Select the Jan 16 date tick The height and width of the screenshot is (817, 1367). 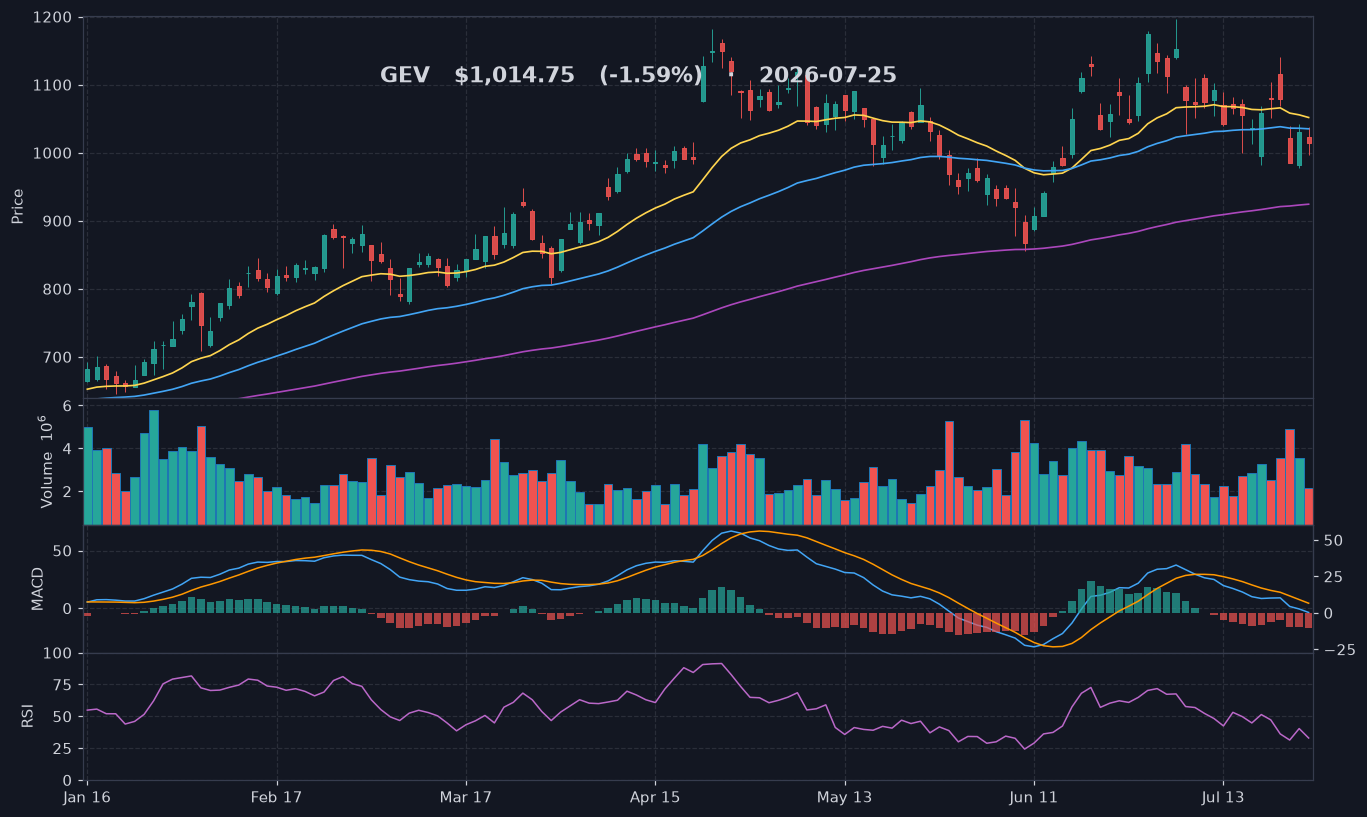coord(87,798)
